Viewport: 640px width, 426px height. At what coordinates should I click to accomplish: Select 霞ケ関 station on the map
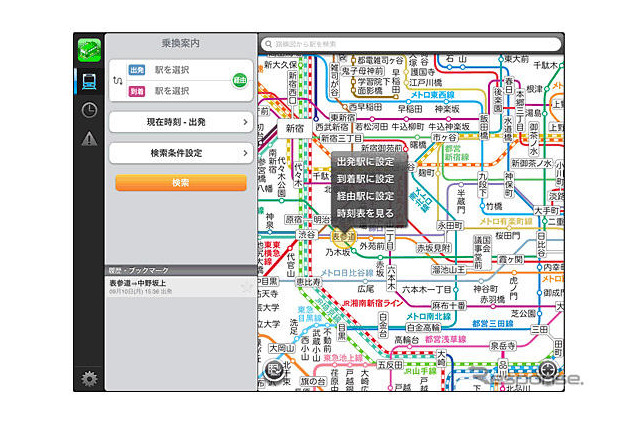pos(510,260)
